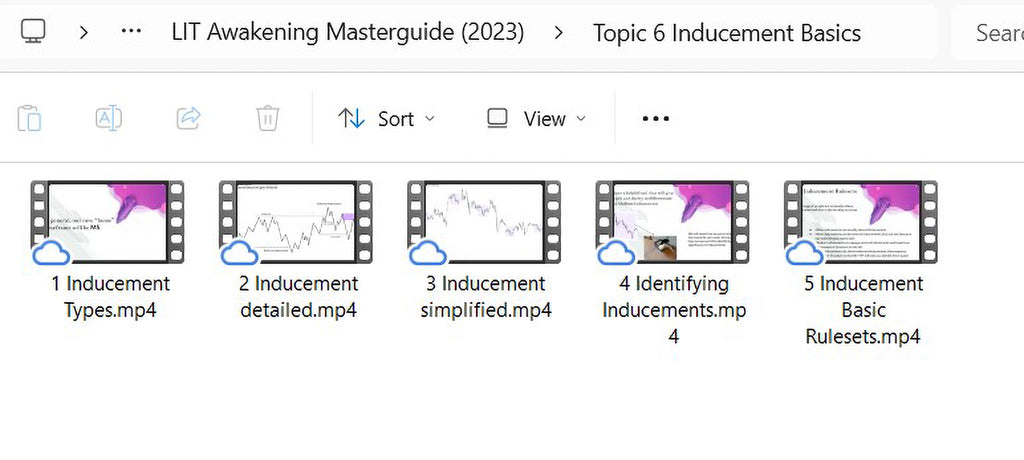Click the Rename toolbar icon
The image size is (1024, 460).
coord(109,118)
